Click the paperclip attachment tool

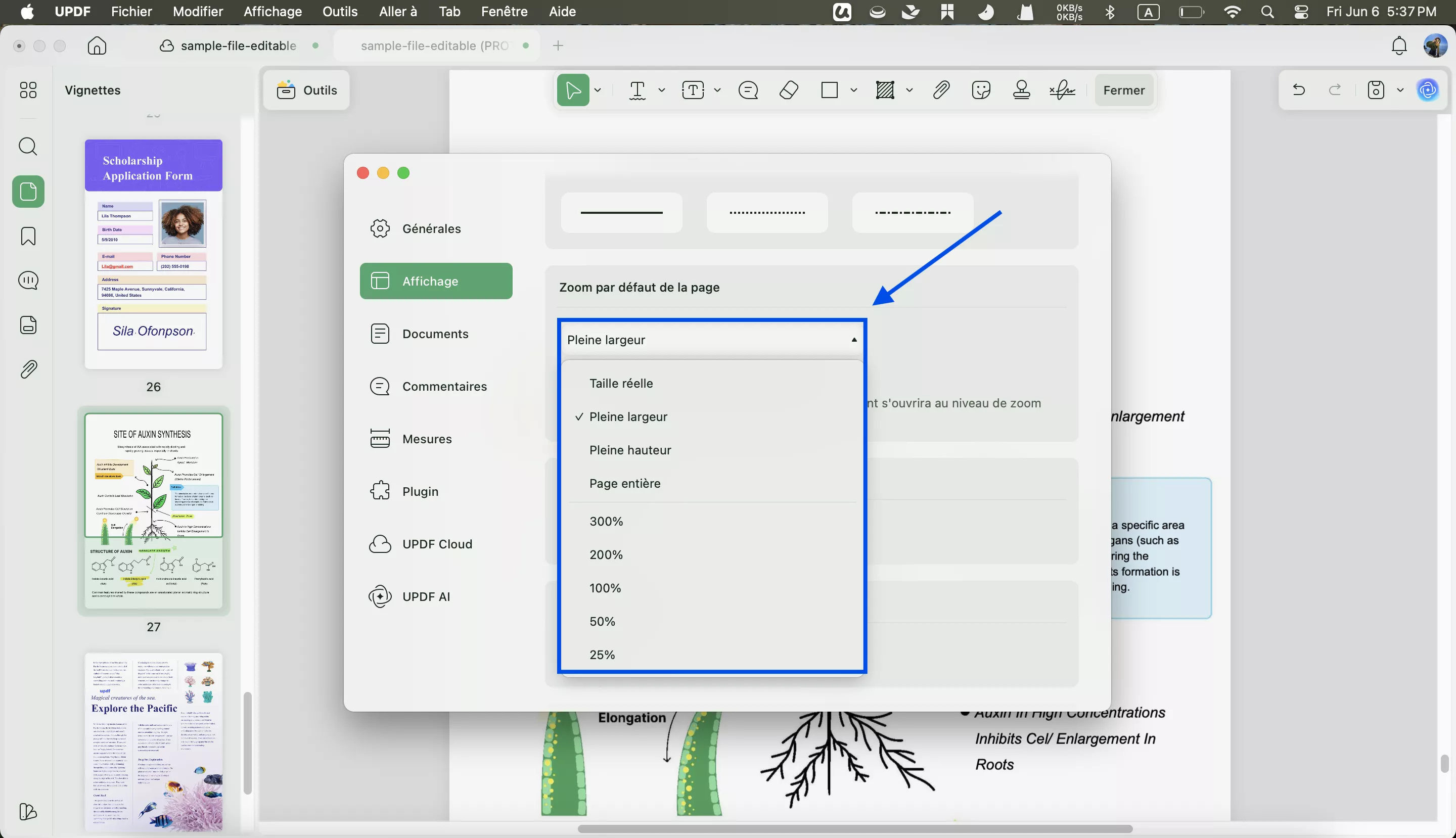point(941,90)
